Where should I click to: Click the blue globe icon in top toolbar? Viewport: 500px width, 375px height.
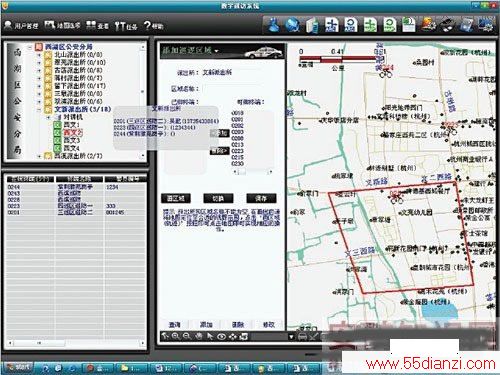pyautogui.click(x=293, y=25)
